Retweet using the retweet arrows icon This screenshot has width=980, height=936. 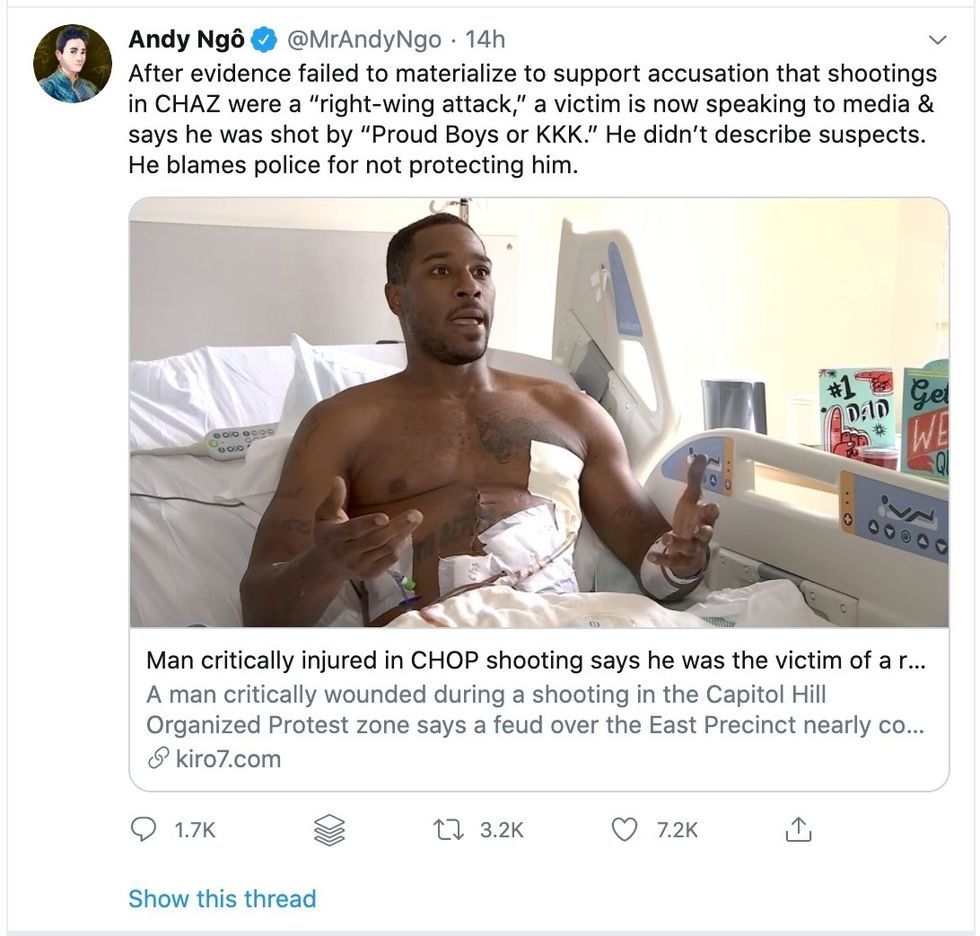(446, 829)
